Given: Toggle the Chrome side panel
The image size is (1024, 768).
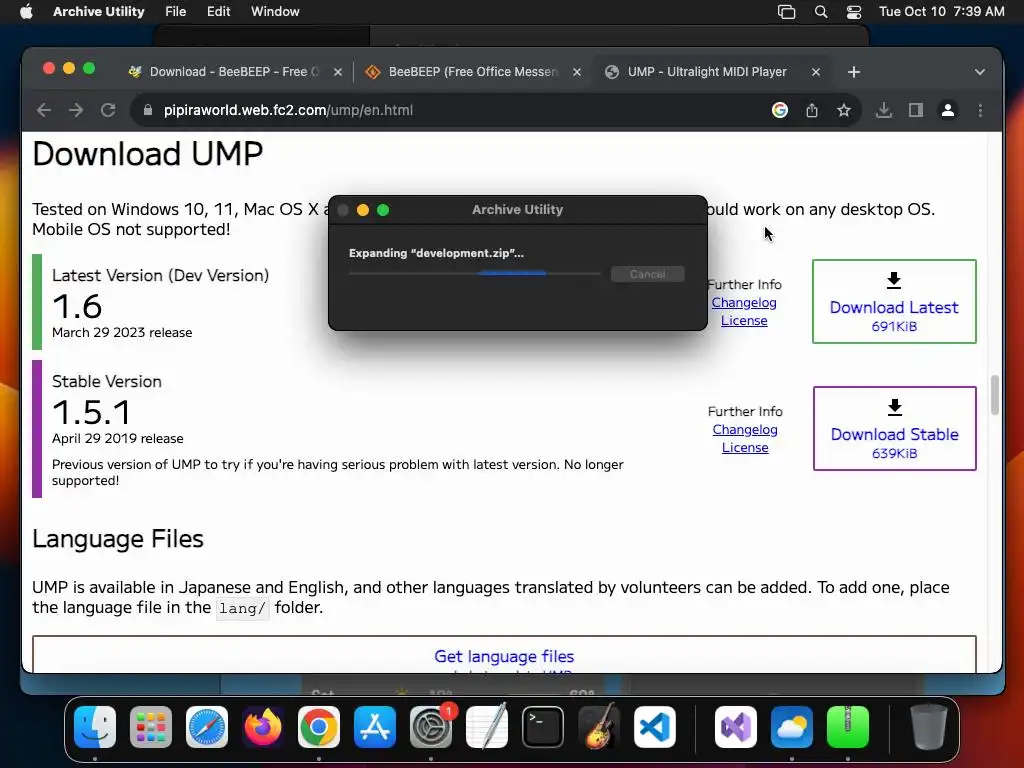Looking at the screenshot, I should [x=916, y=110].
